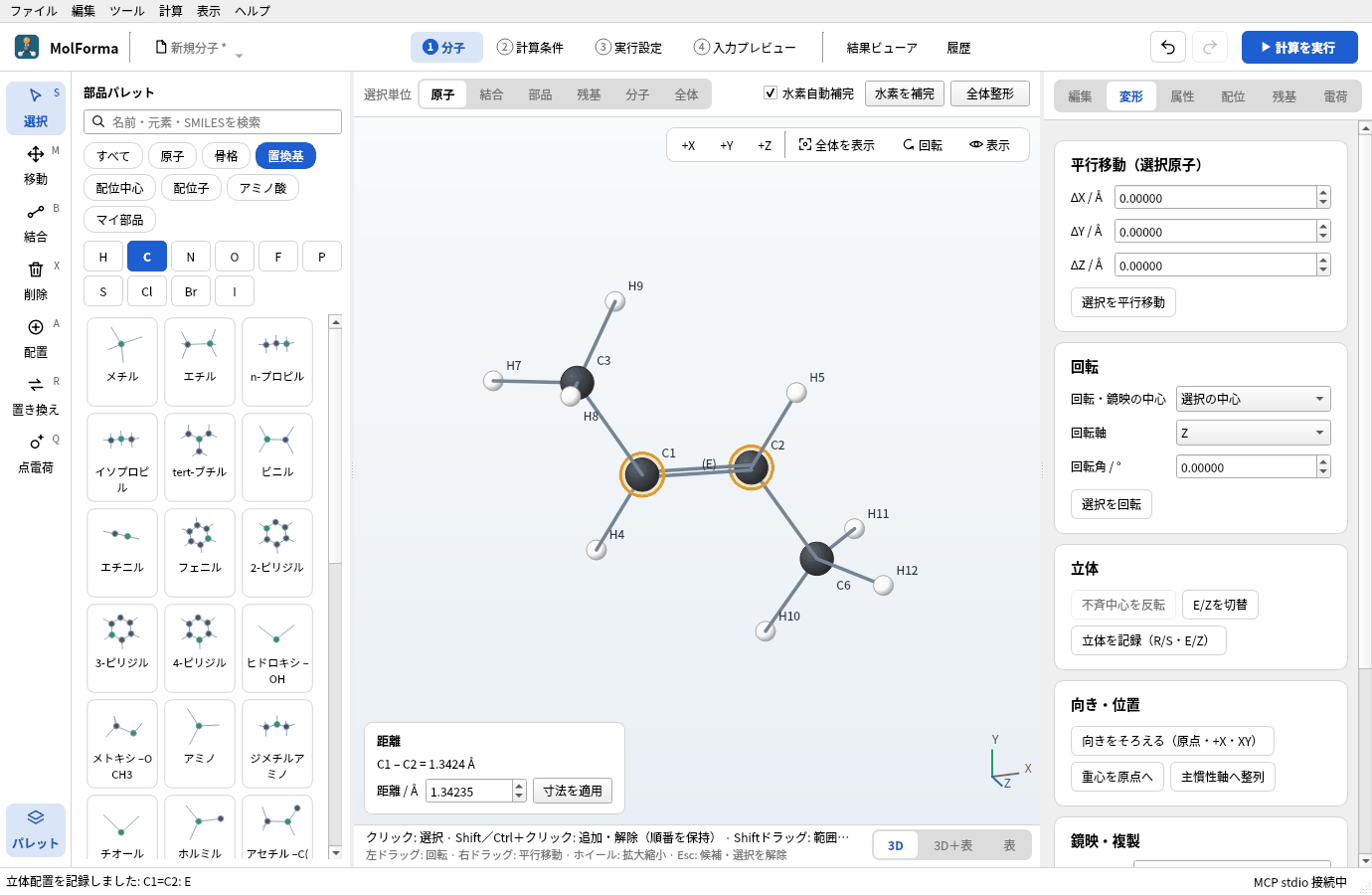Choose the 結合 (bond) tool
The width and height of the screenshot is (1372, 895).
[x=36, y=223]
